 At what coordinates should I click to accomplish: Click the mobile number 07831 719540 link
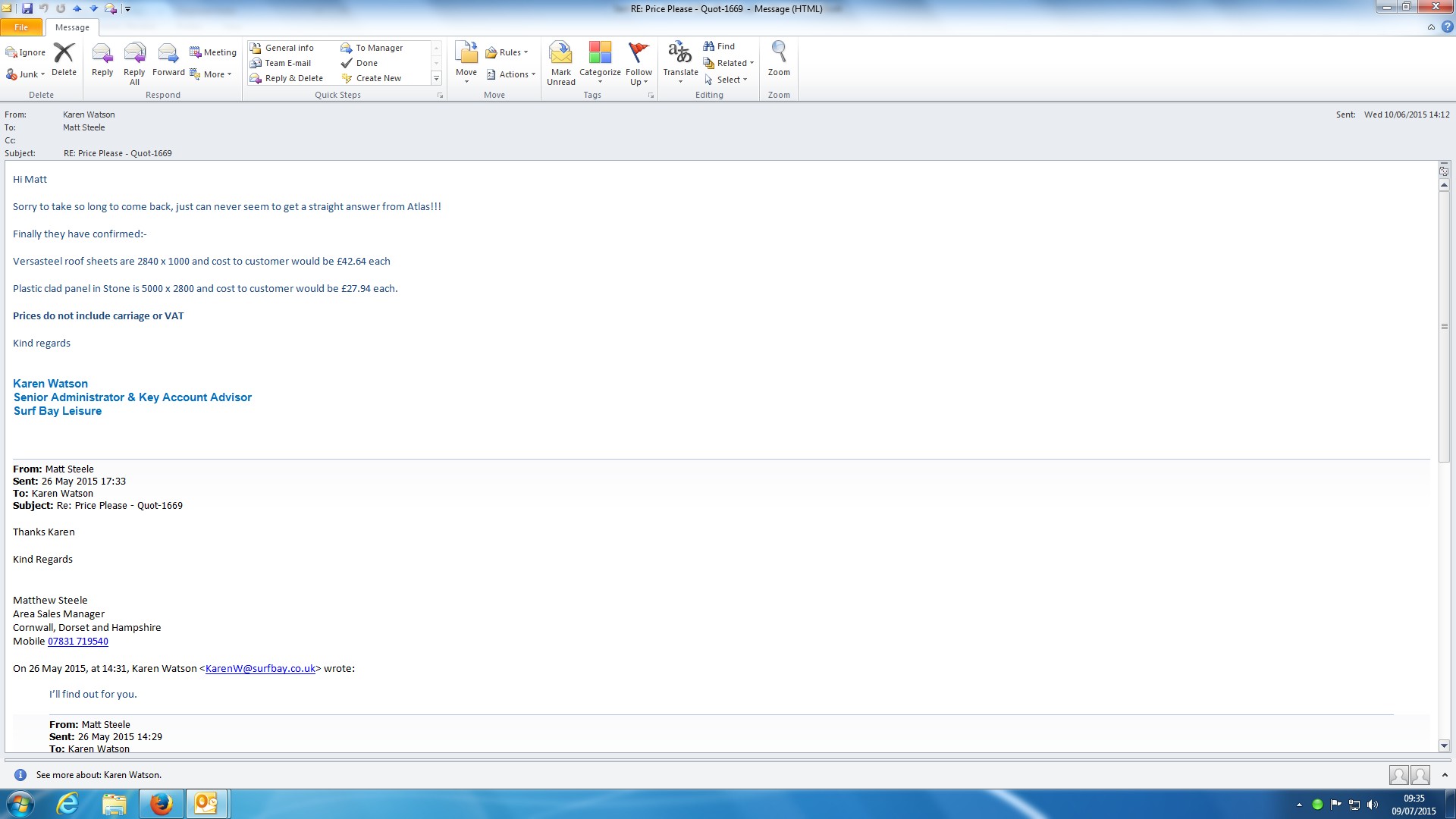(77, 642)
